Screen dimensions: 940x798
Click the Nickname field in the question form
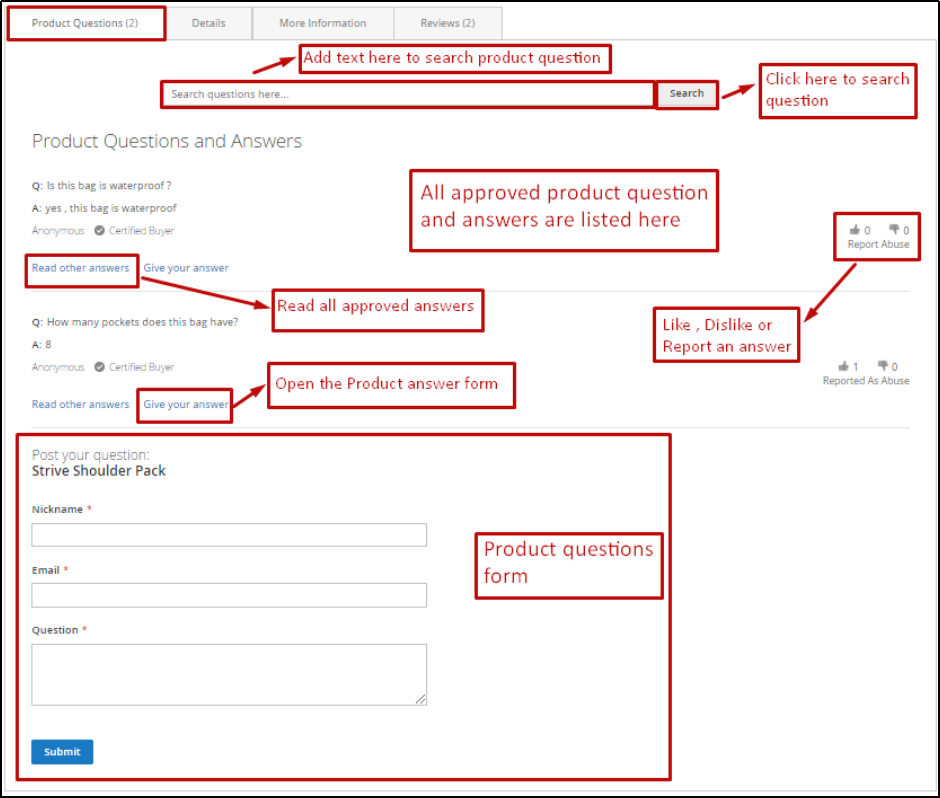click(x=229, y=534)
